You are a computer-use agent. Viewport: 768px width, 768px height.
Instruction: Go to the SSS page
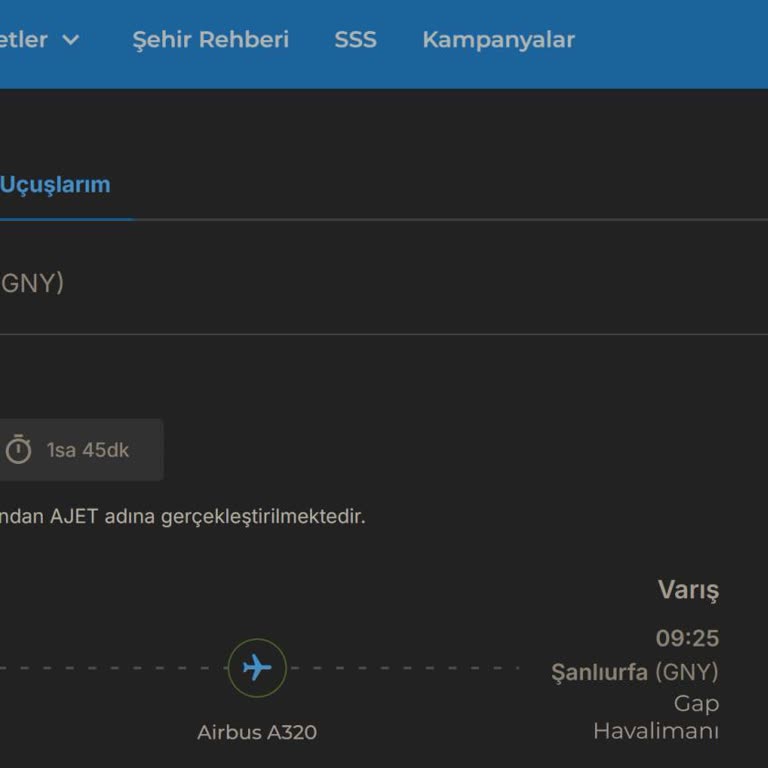355,40
